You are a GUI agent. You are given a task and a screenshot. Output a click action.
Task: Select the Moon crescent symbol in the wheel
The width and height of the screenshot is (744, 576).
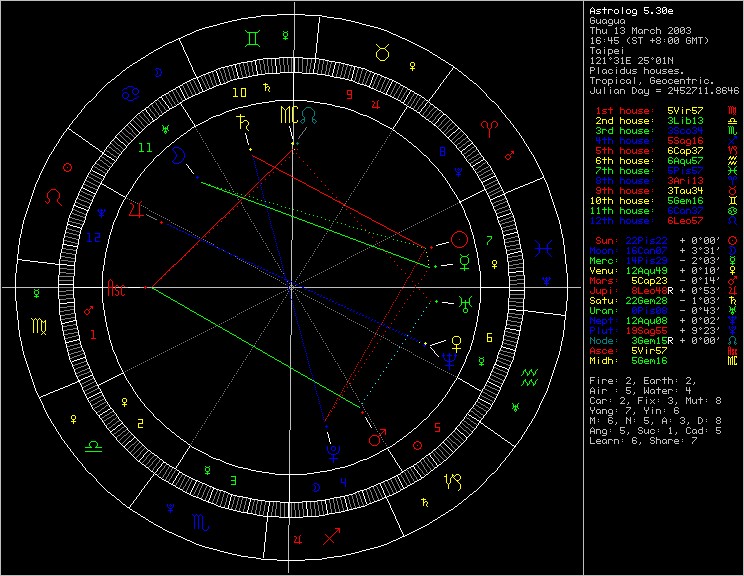click(x=177, y=156)
